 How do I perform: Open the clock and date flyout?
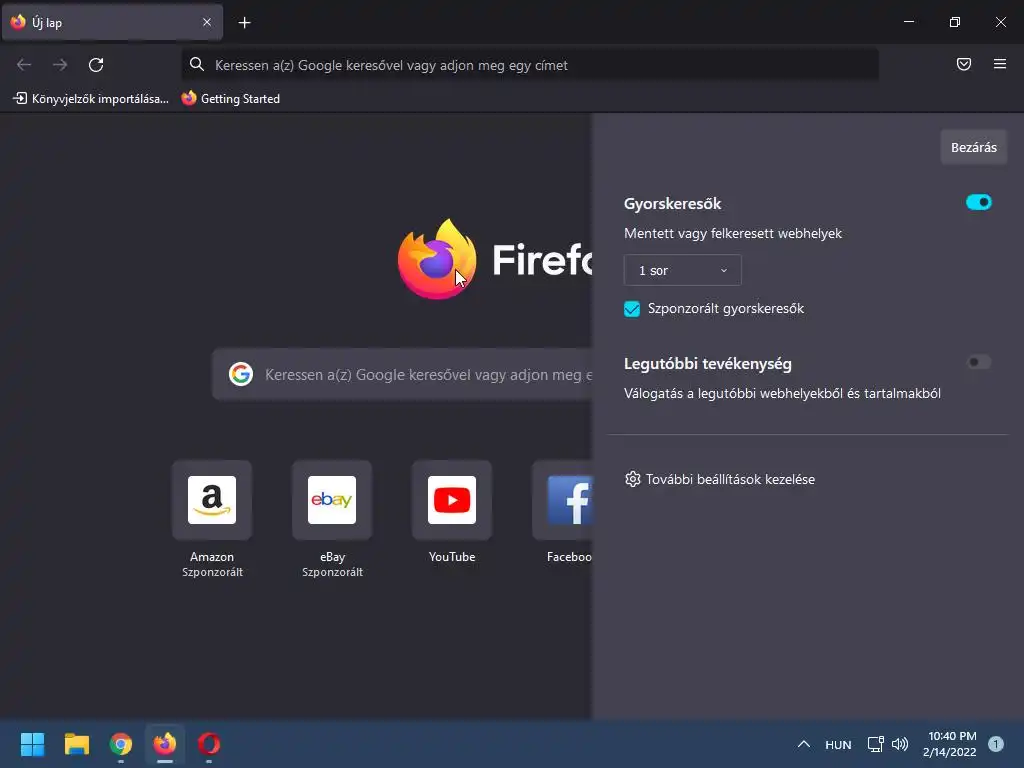(950, 744)
